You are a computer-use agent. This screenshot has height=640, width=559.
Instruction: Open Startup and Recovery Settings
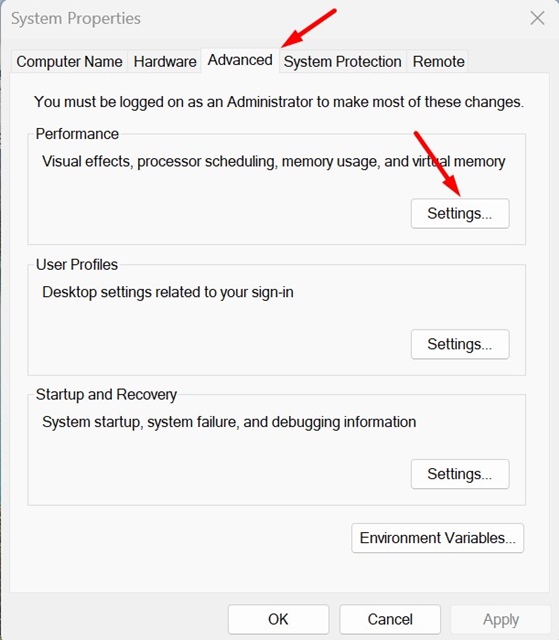pos(460,474)
